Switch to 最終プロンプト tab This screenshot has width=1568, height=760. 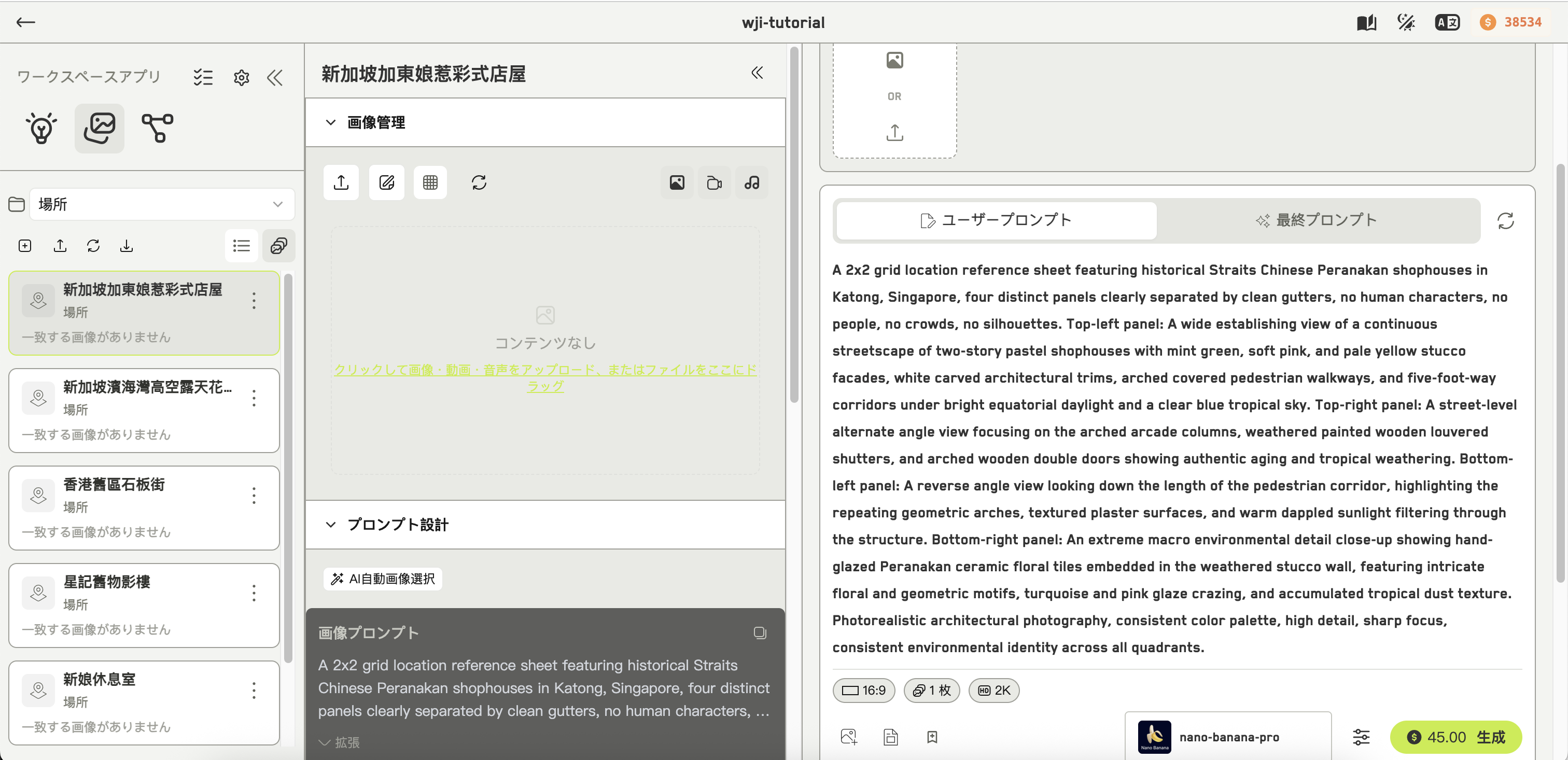pyautogui.click(x=1317, y=220)
